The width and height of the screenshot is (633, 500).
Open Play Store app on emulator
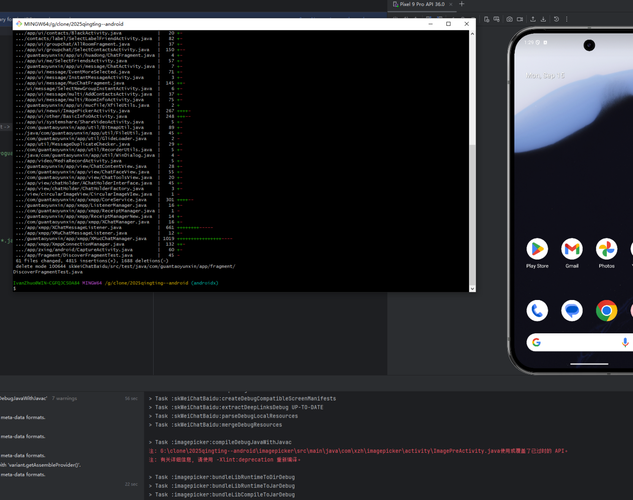click(537, 249)
